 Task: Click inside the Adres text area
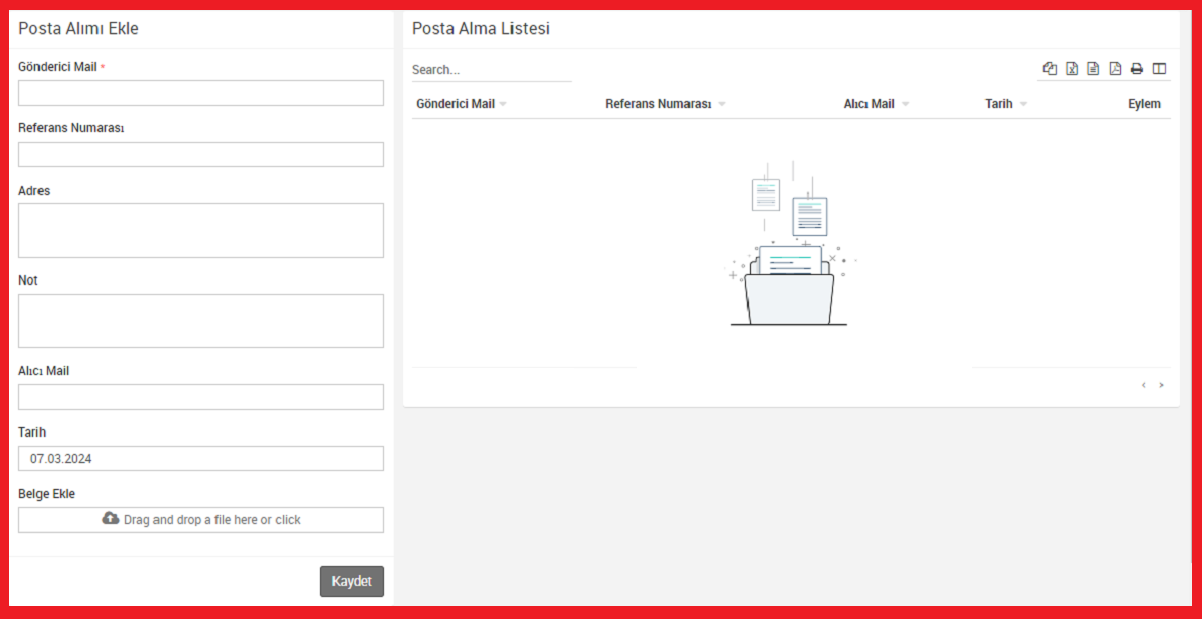click(x=201, y=231)
